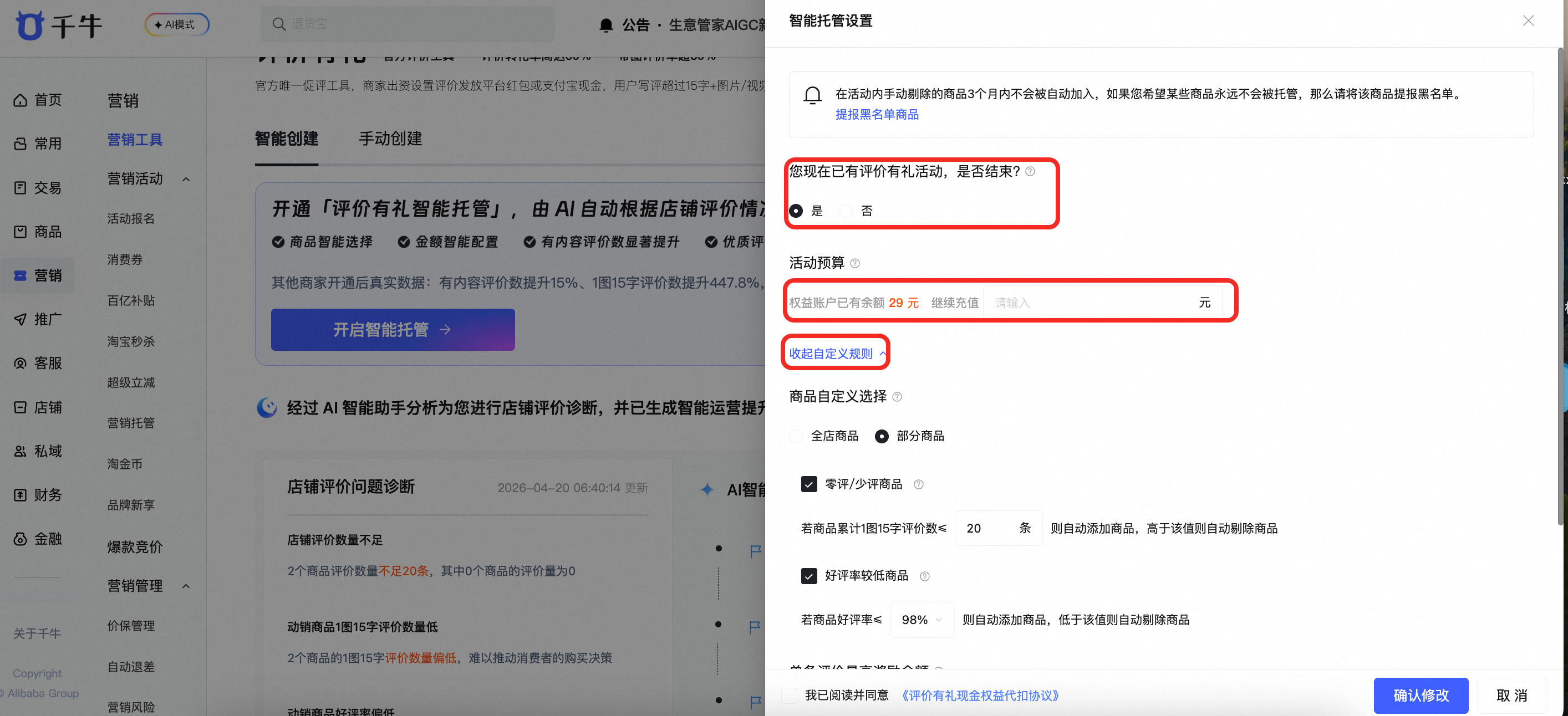
Task: Open 常用 icon in sidebar
Action: (x=20, y=144)
